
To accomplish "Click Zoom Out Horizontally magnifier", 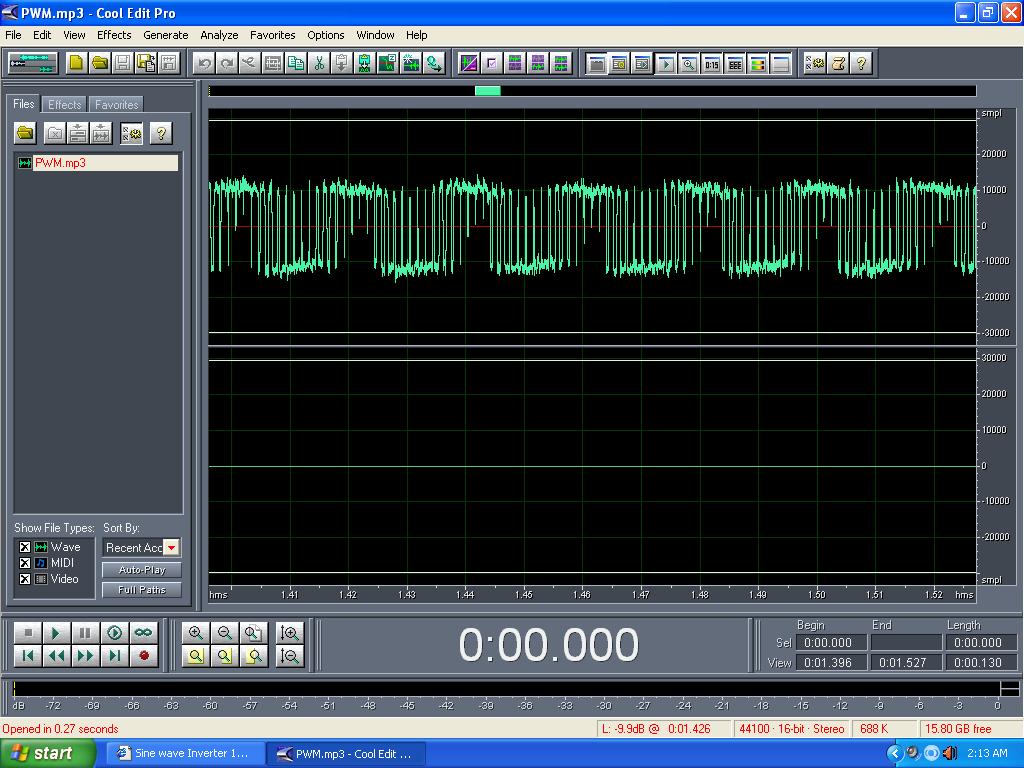I will click(225, 633).
